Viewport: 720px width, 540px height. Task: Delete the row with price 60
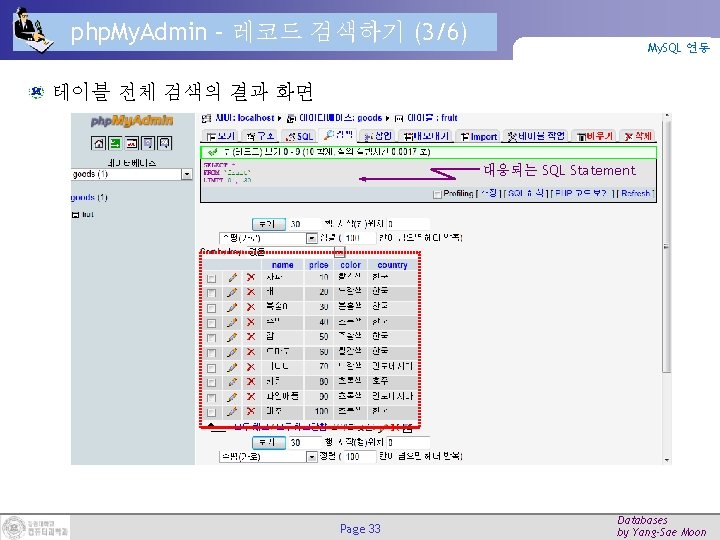pos(250,352)
